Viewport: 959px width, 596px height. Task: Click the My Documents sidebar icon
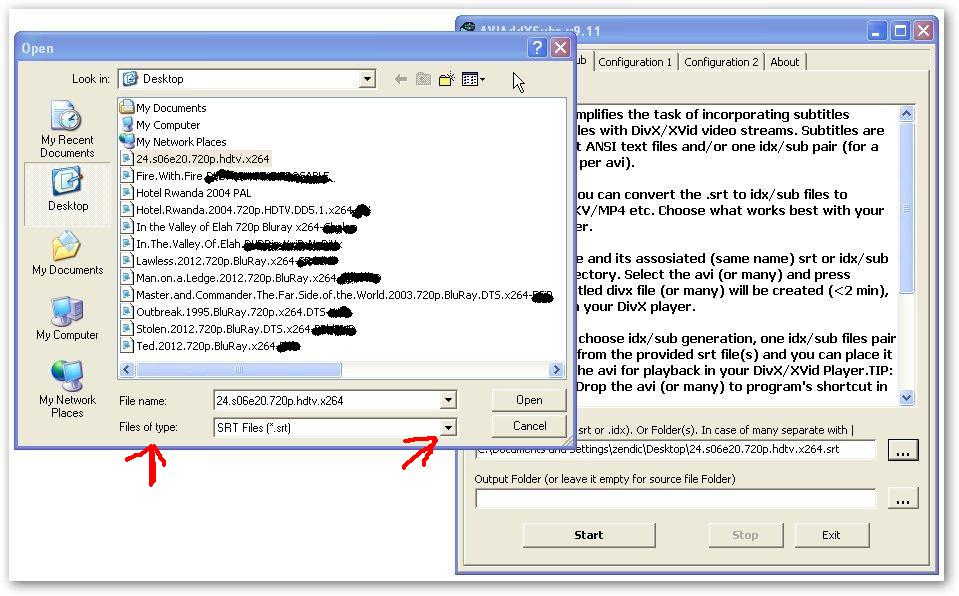click(x=67, y=254)
